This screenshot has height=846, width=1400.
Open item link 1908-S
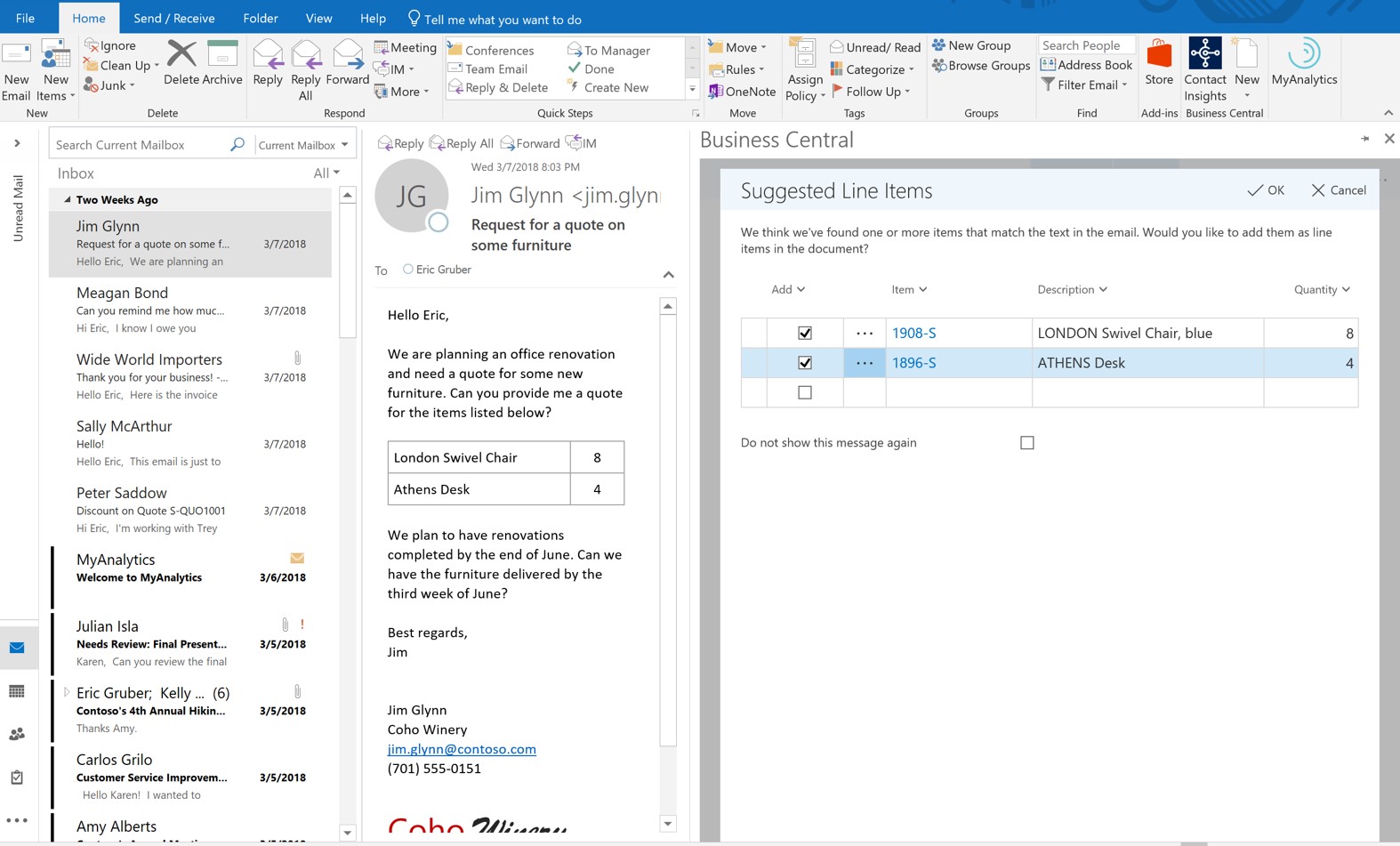click(914, 333)
